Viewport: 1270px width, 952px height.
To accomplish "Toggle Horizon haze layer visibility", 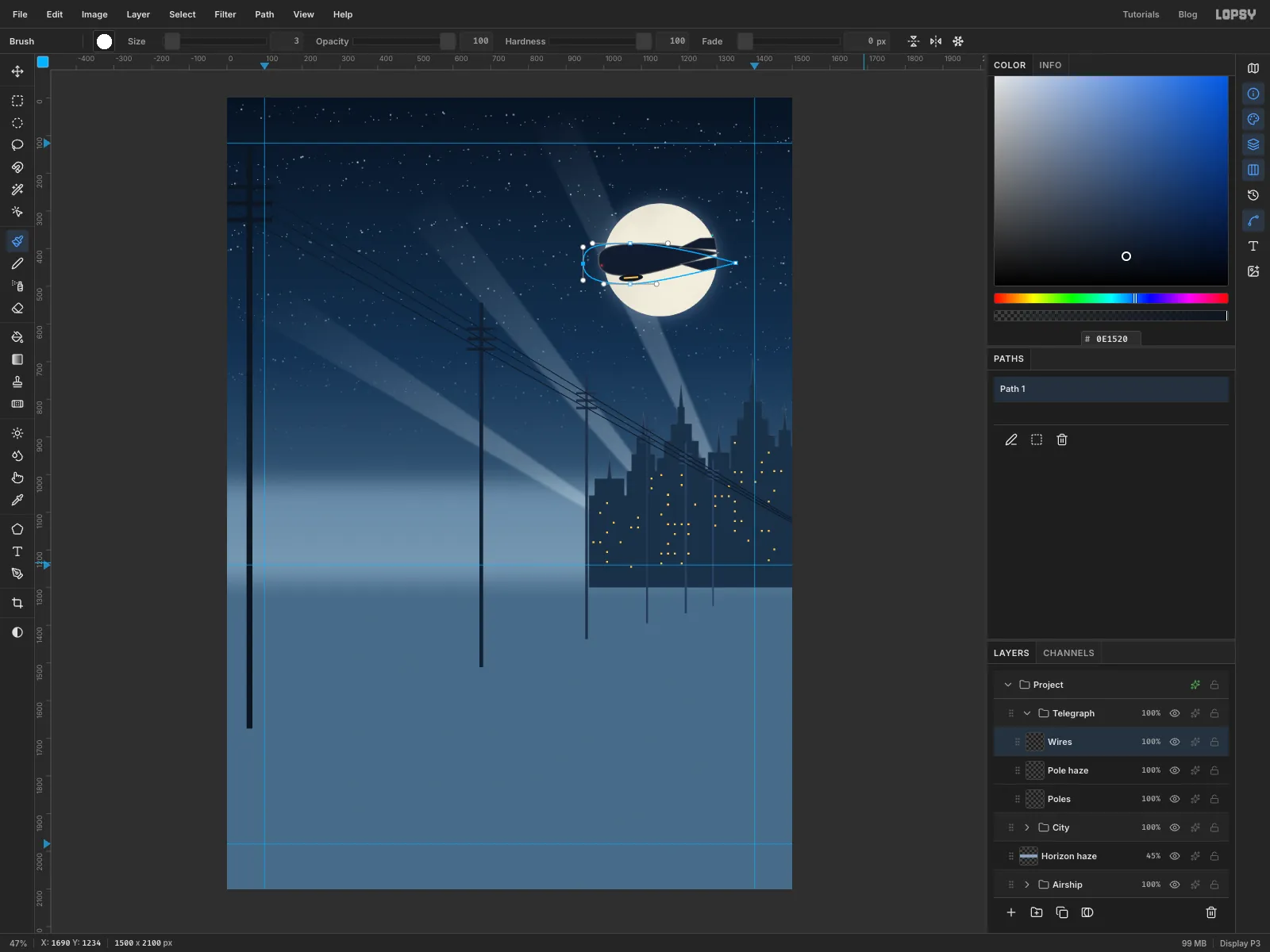I will (x=1175, y=856).
